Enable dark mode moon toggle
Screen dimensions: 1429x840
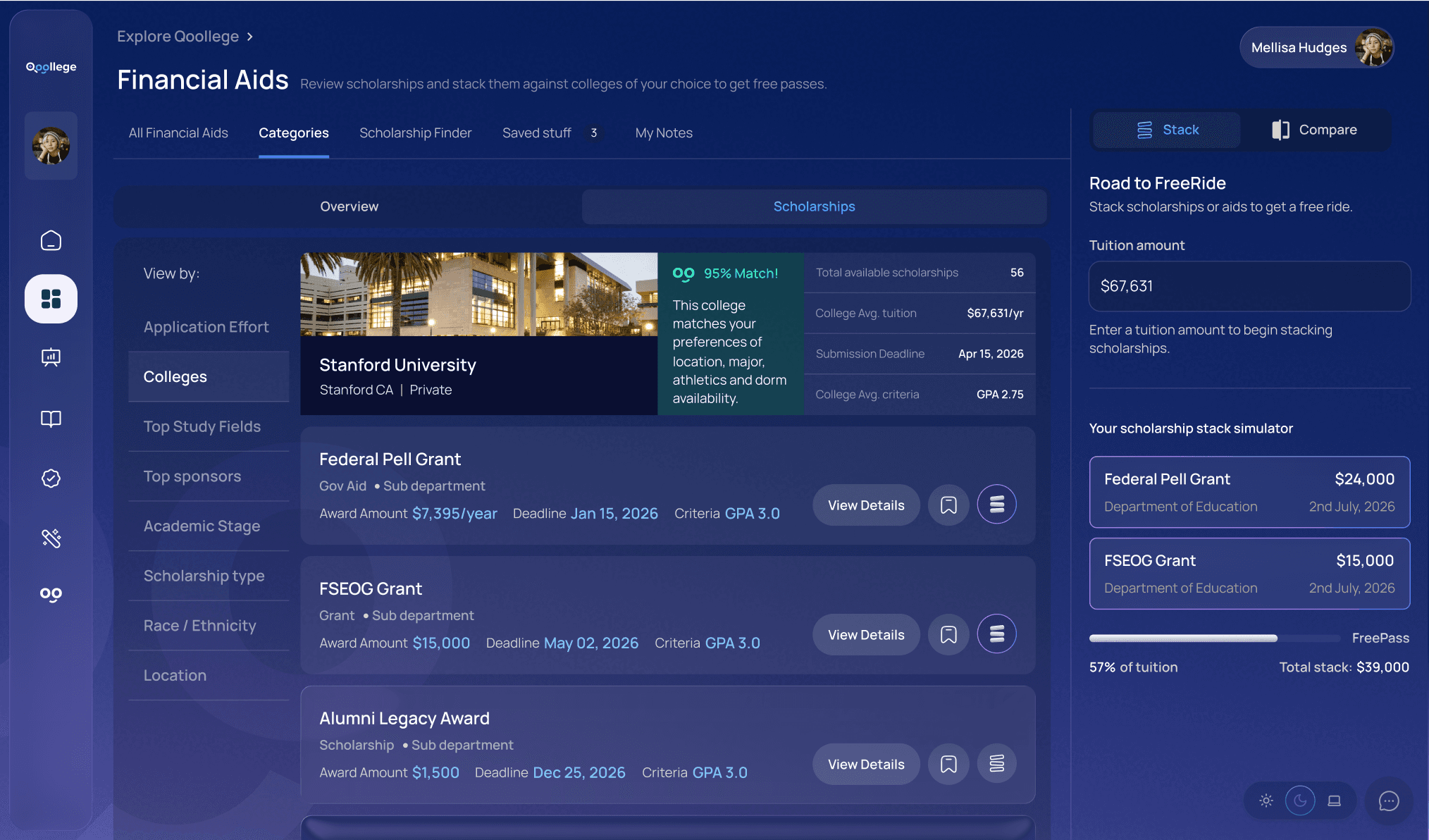(1300, 801)
